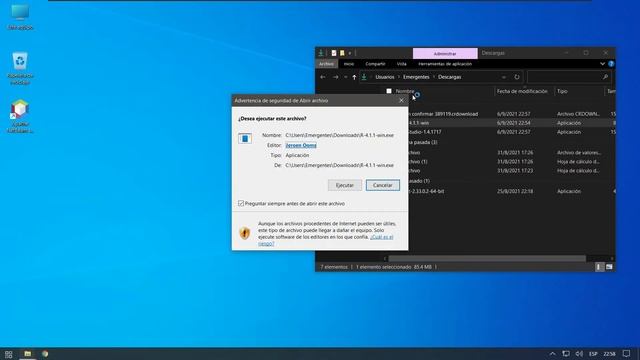Screen dimensions: 640x360
Task: Click the volume tray icon
Action: pos(579,354)
